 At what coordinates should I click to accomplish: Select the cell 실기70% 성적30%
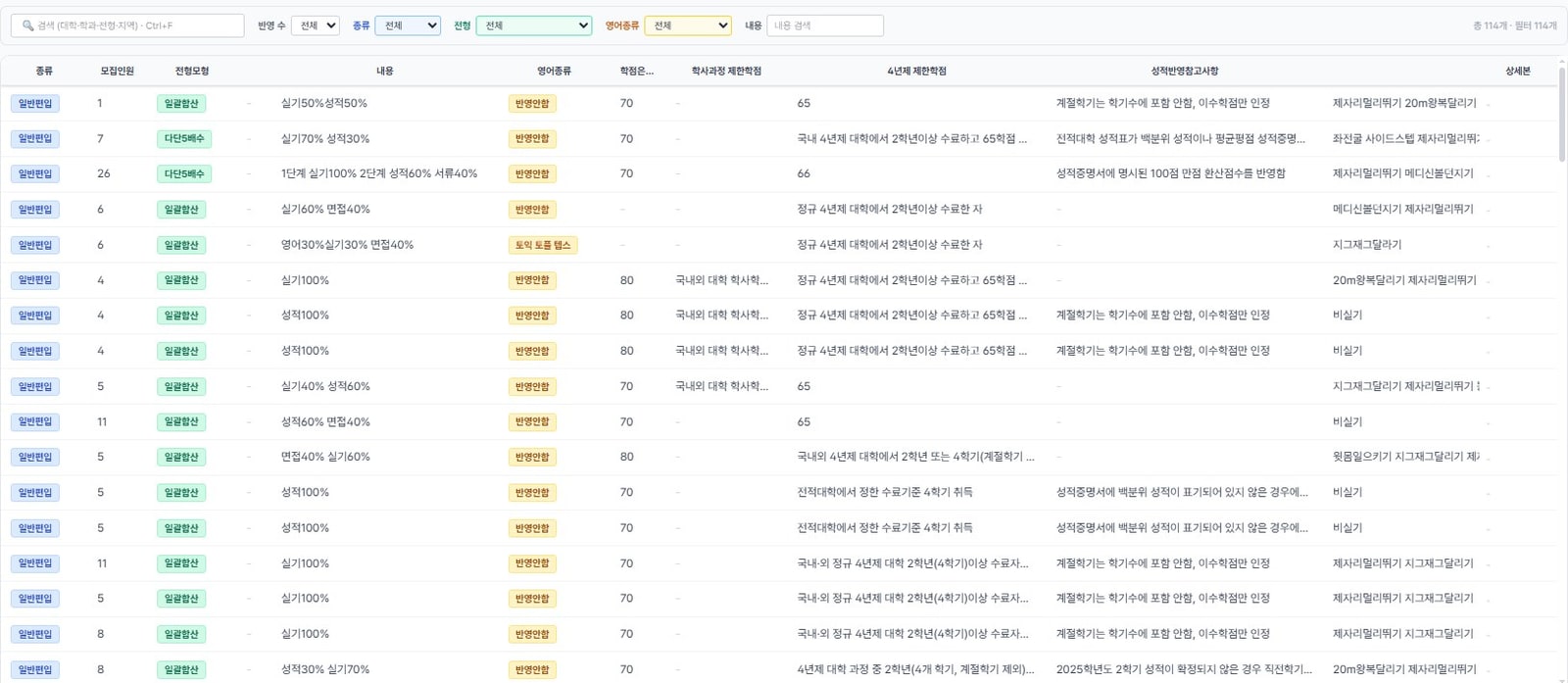[325, 139]
